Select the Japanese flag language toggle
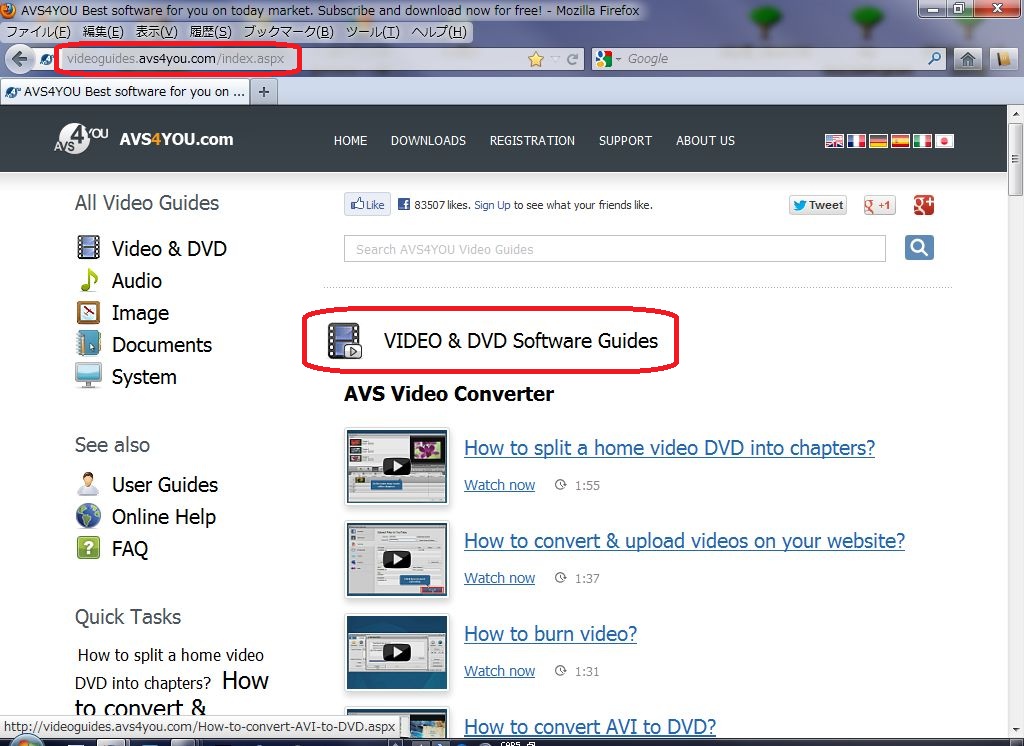Screen dimensions: 1024x746 tap(944, 141)
